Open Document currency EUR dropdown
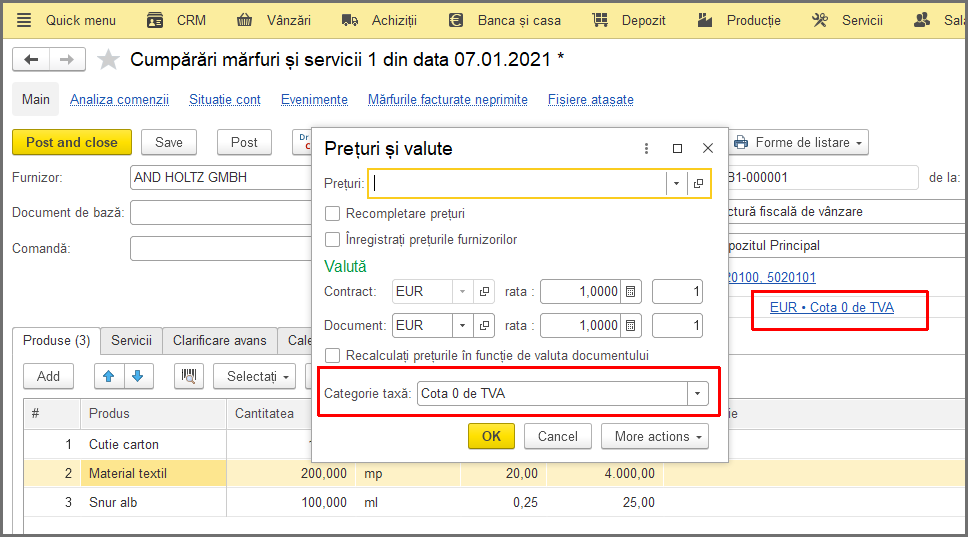Viewport: 968px width, 537px height. tap(462, 325)
